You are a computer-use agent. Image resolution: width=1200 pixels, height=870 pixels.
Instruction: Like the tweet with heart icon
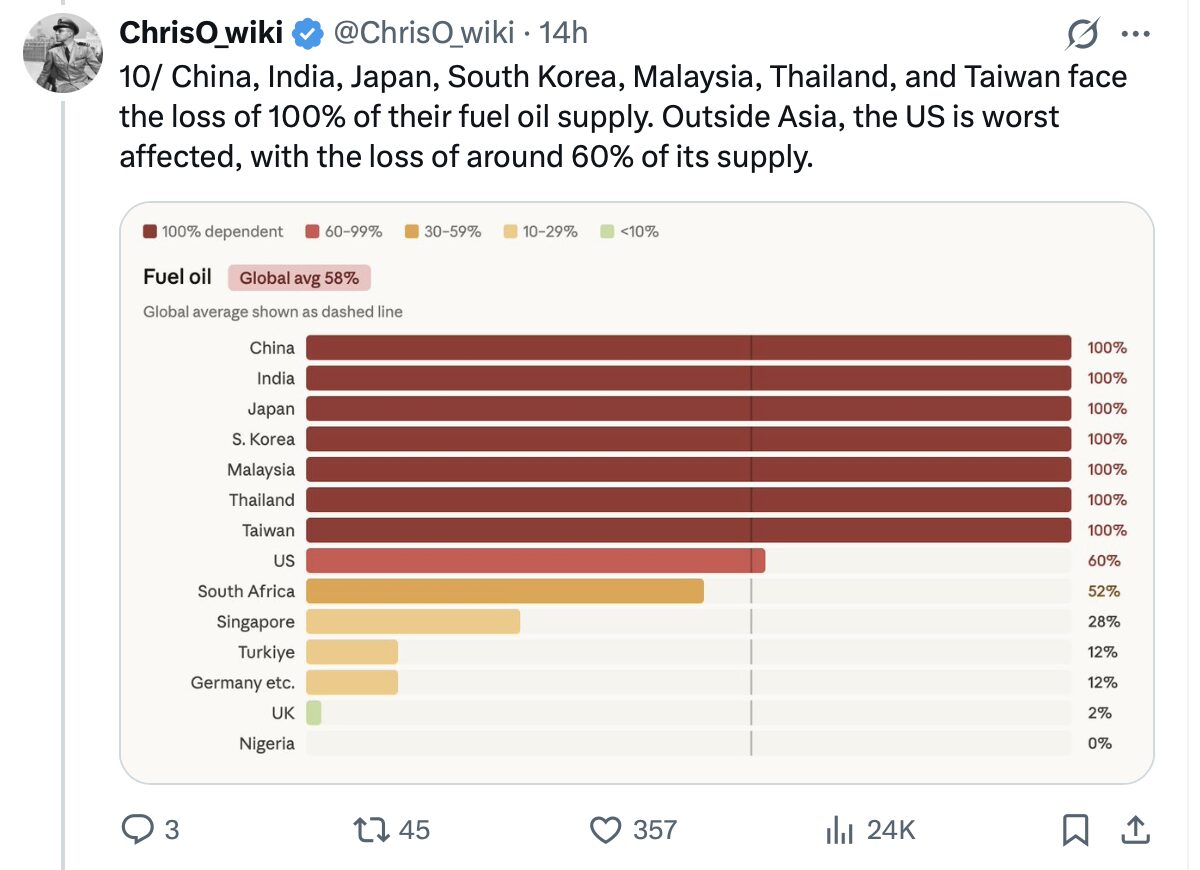(x=604, y=829)
